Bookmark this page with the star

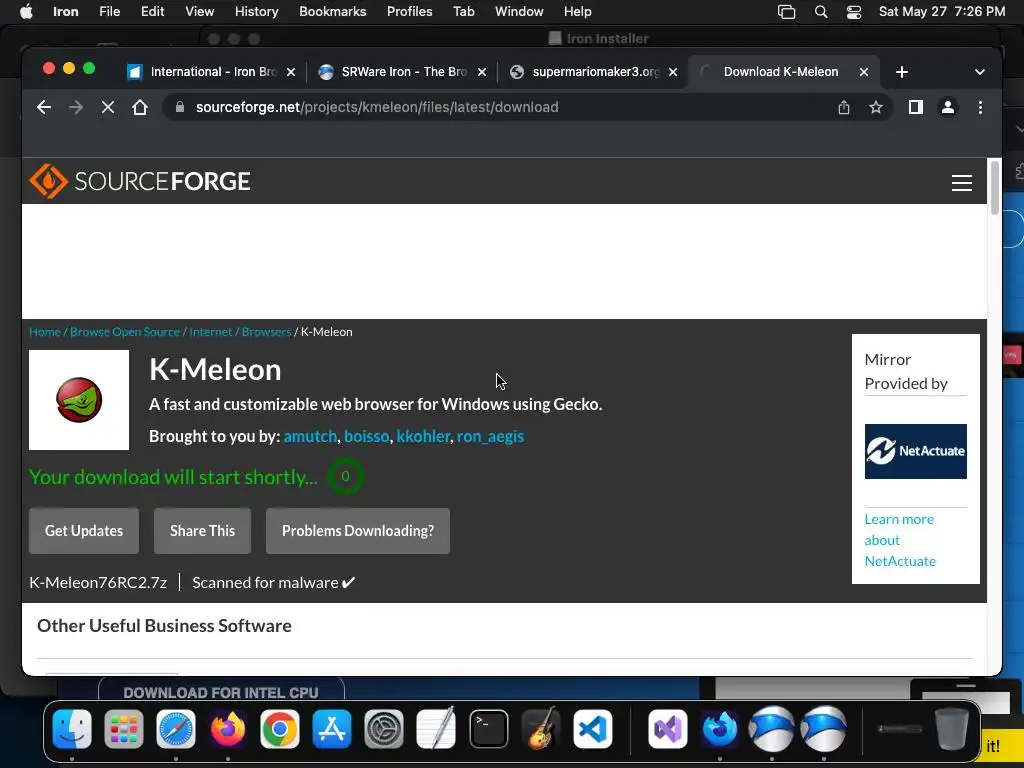pos(876,107)
